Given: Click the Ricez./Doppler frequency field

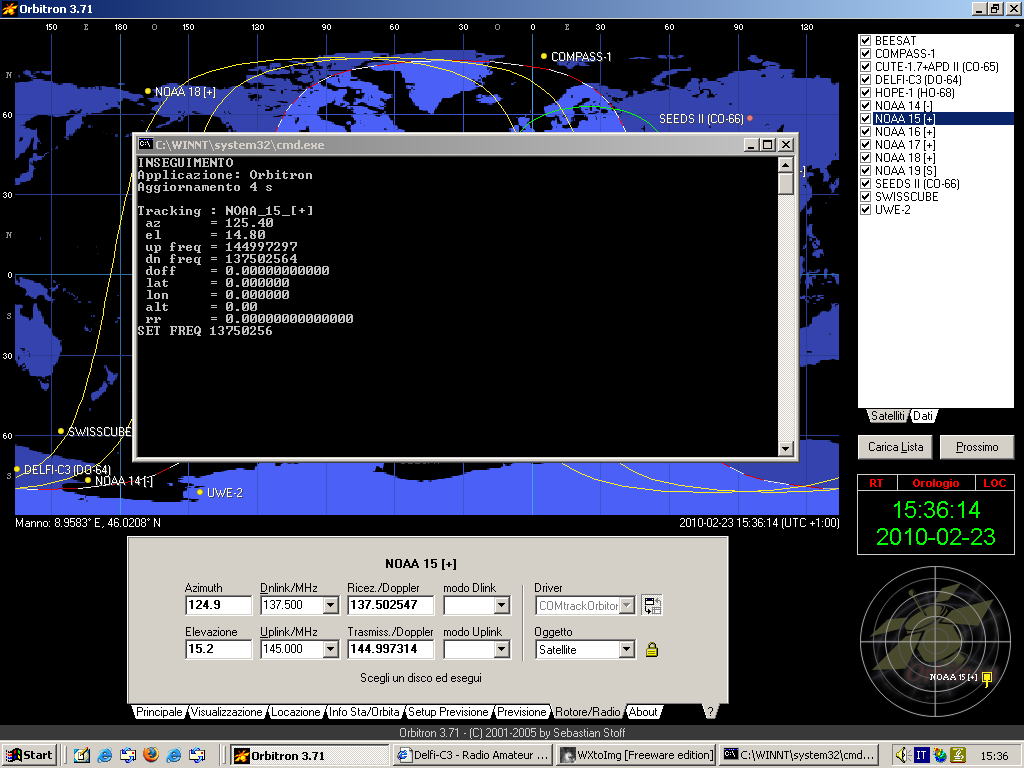Looking at the screenshot, I should tap(391, 605).
